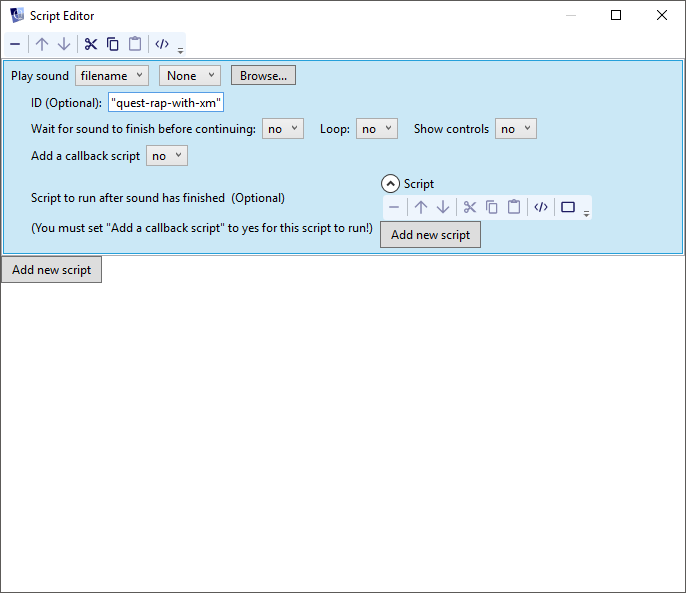Click the Browse... button
This screenshot has height=593, width=686.
pos(263,76)
